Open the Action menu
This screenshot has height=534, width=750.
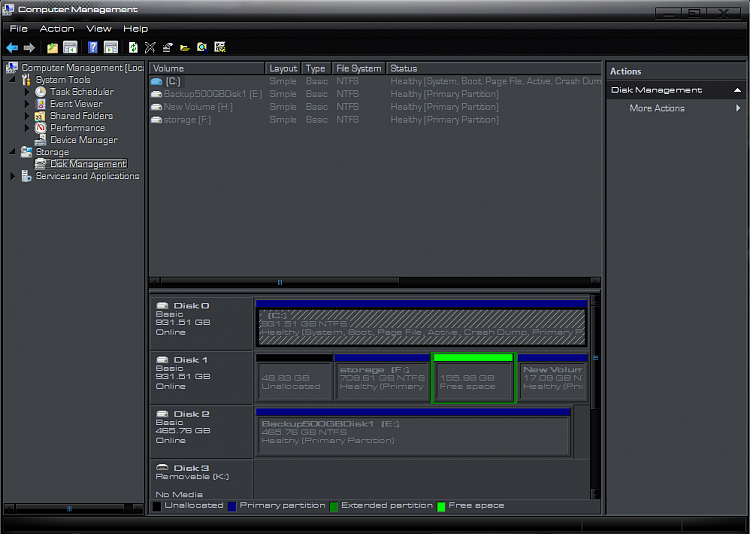tap(57, 29)
